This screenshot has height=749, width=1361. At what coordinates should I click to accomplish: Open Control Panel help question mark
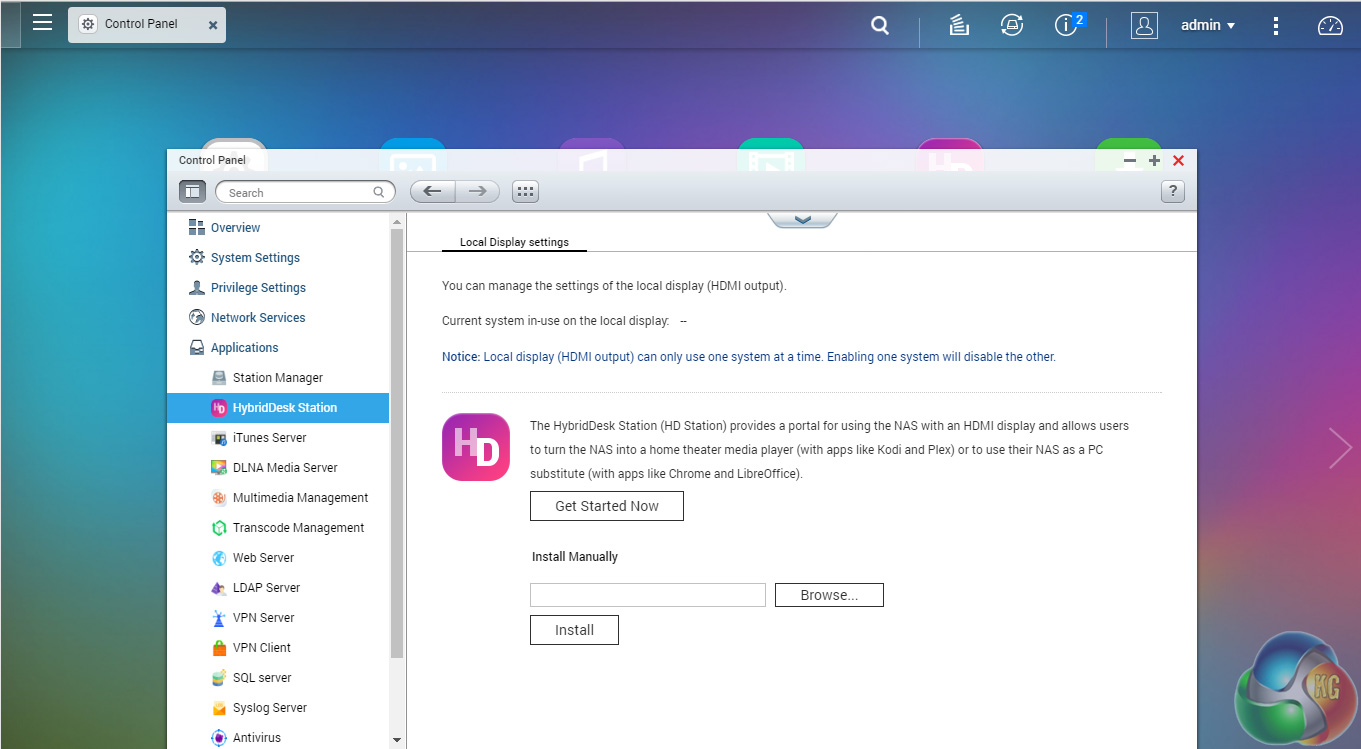pyautogui.click(x=1173, y=192)
